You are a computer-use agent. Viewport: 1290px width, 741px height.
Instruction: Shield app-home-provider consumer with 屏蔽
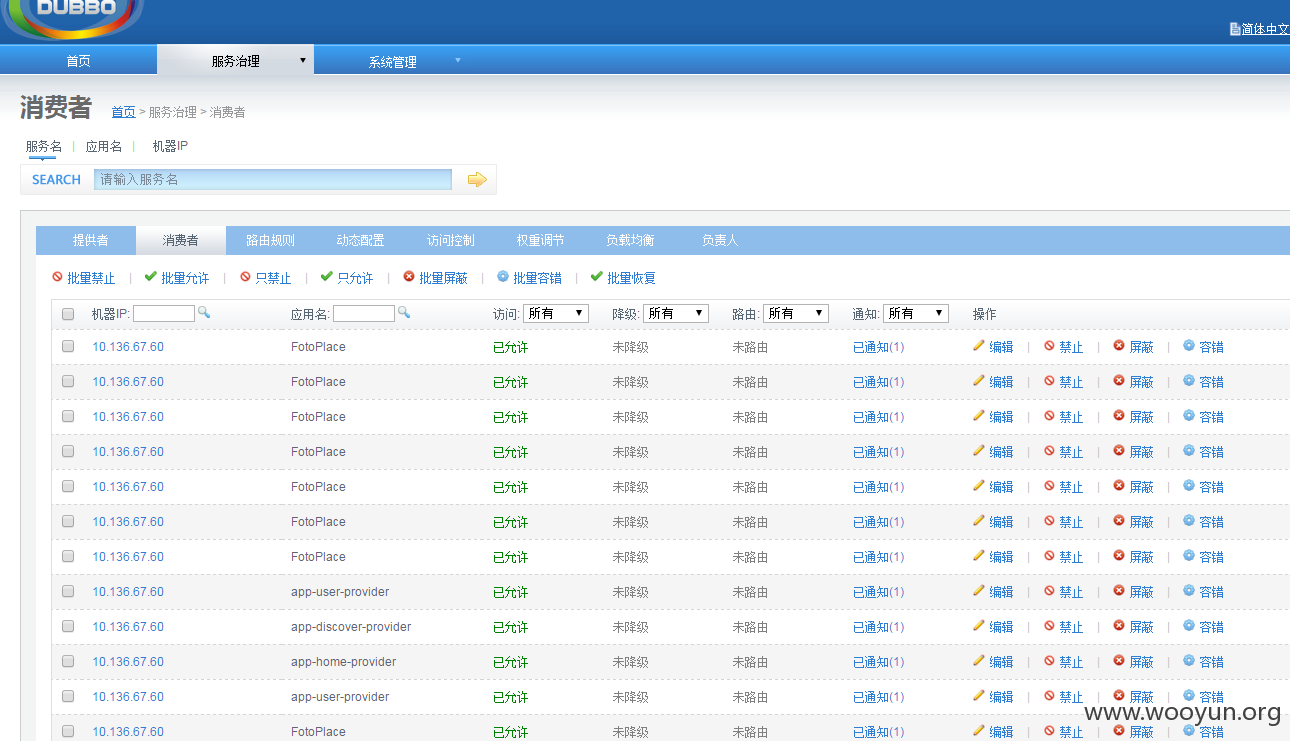pos(1134,662)
